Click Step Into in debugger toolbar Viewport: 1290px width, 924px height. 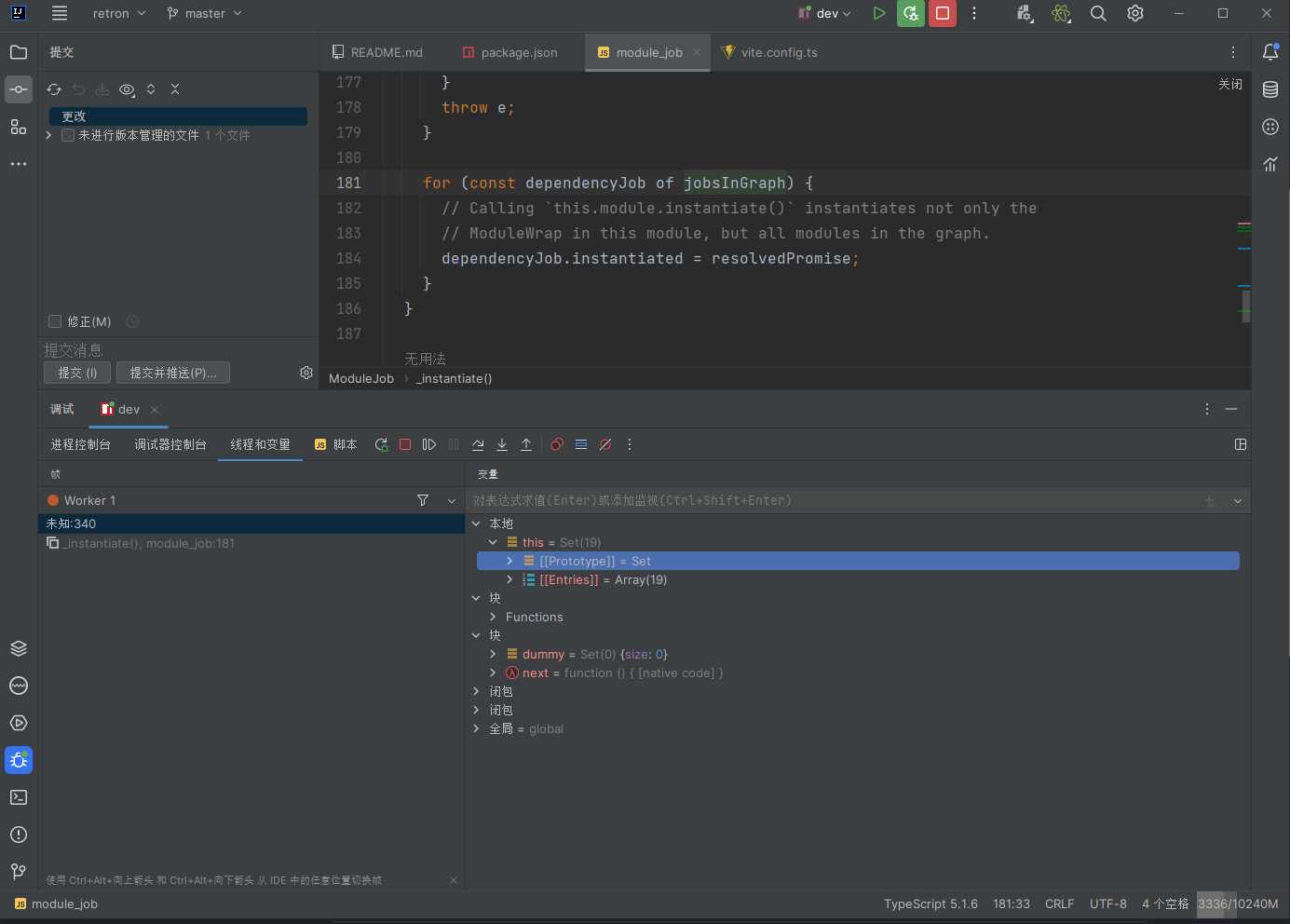pyautogui.click(x=502, y=444)
